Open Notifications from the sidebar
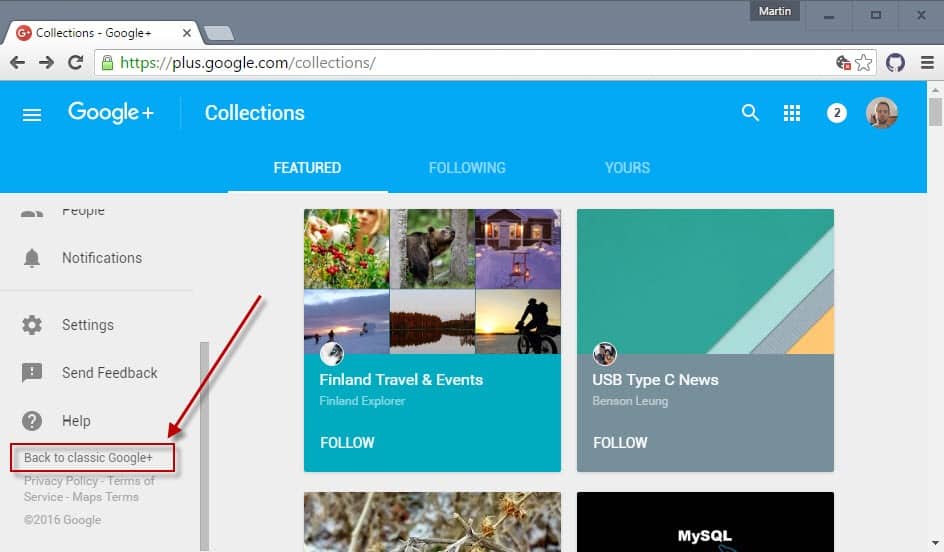 pyautogui.click(x=101, y=258)
